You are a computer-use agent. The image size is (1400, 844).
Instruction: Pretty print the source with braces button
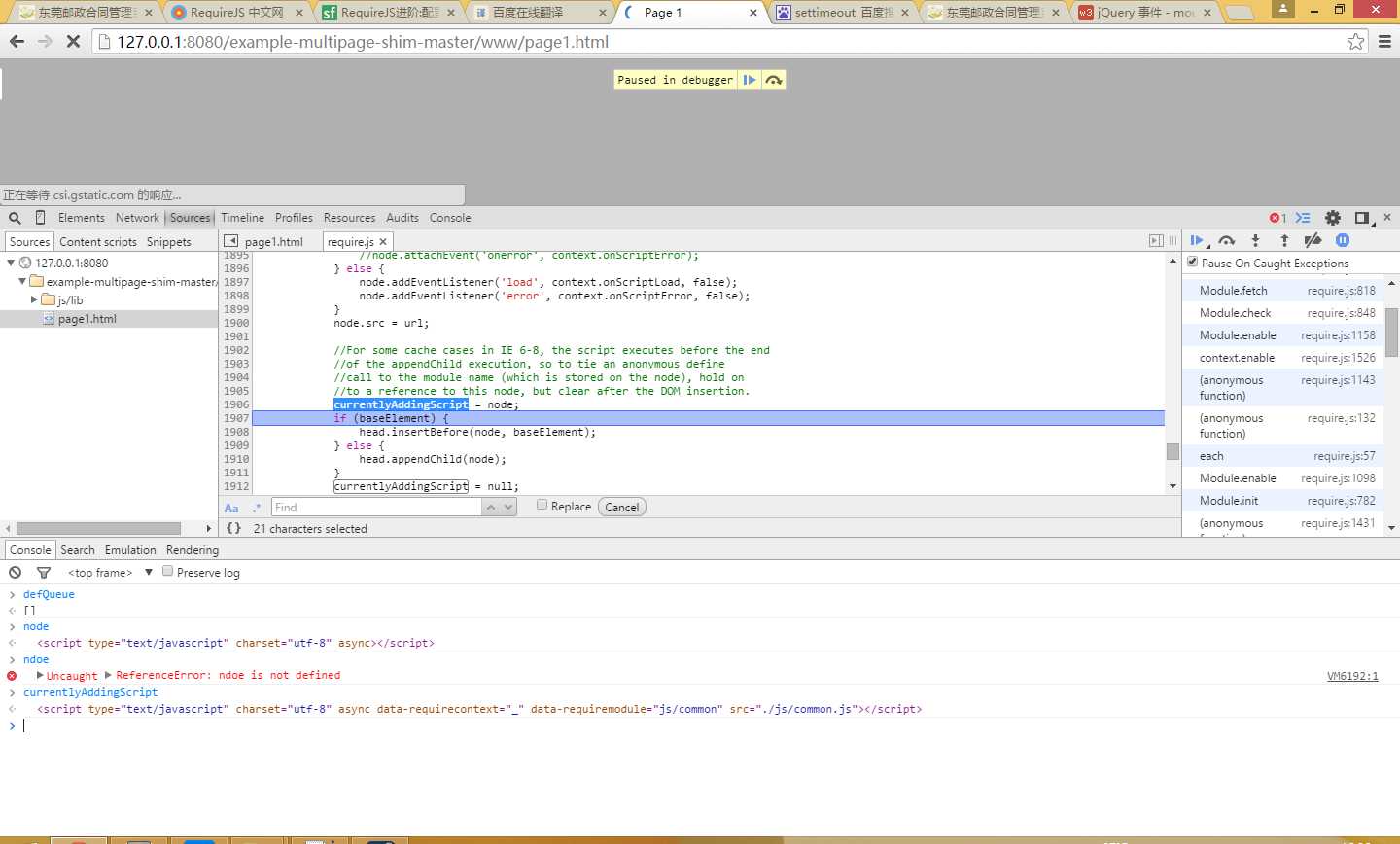[233, 528]
